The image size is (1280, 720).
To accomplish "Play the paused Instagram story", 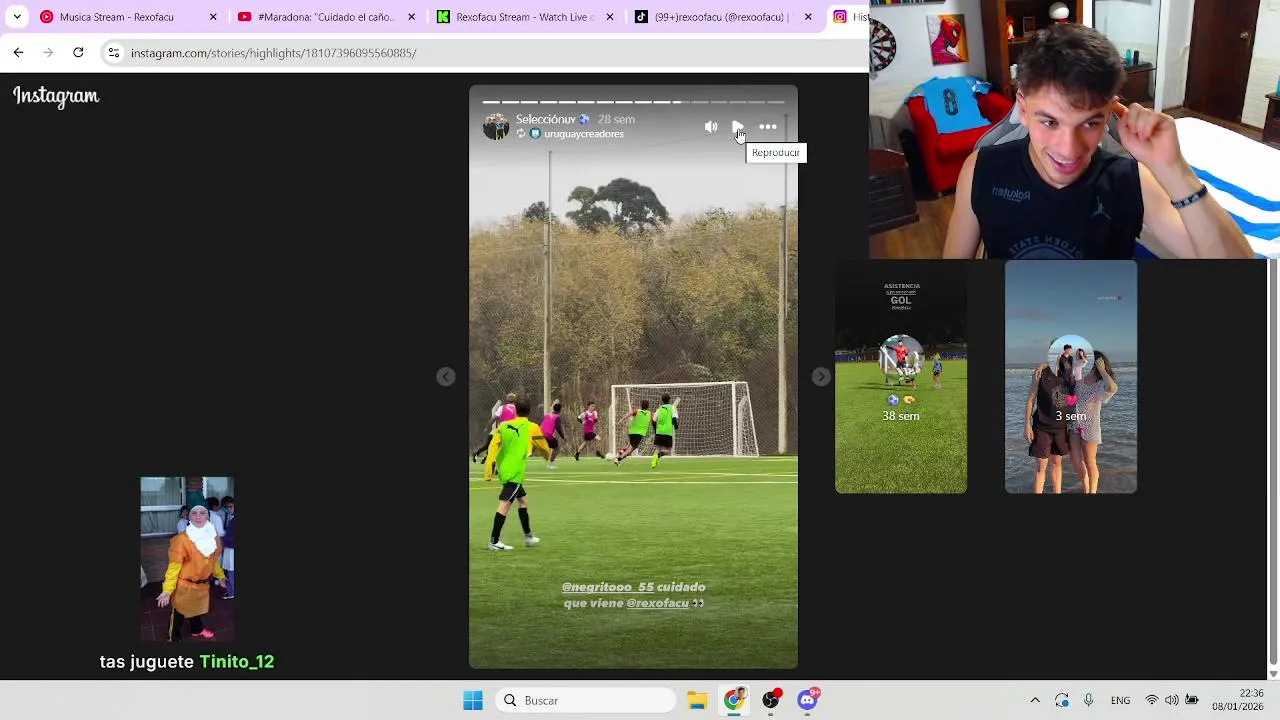I will click(738, 127).
